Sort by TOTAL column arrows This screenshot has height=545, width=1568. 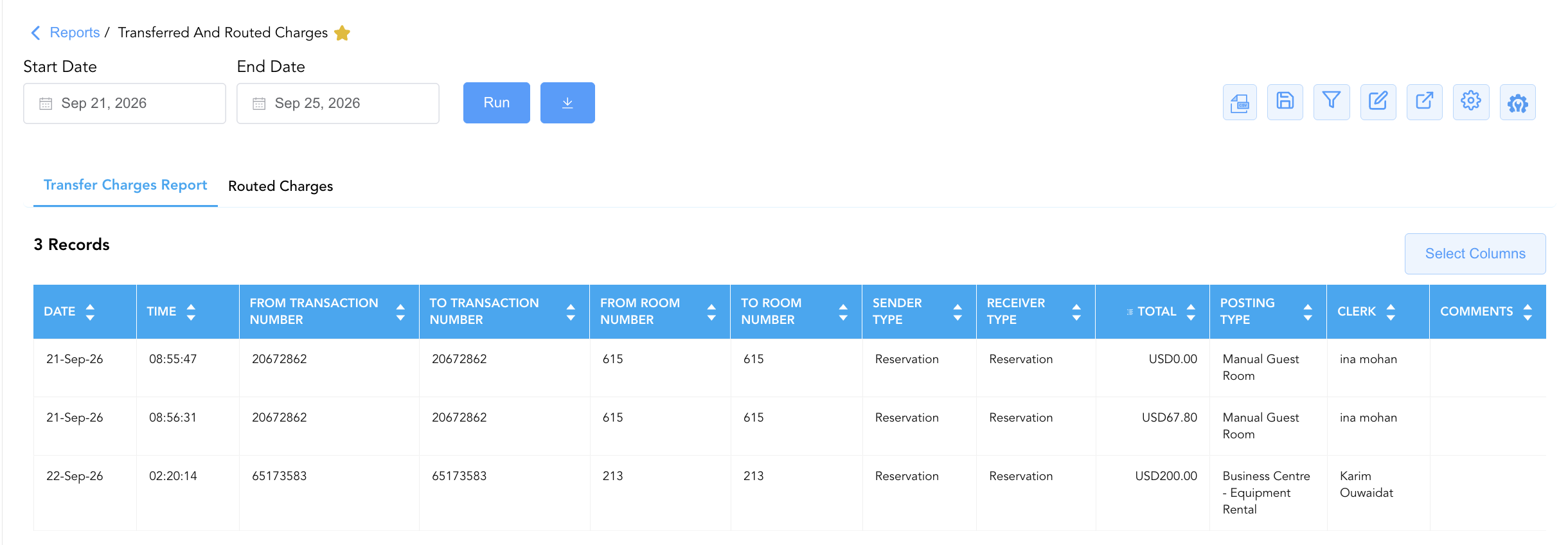point(1191,312)
